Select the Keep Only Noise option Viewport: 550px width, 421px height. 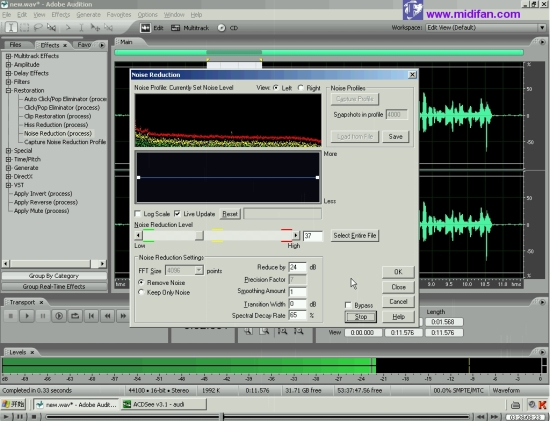point(141,292)
